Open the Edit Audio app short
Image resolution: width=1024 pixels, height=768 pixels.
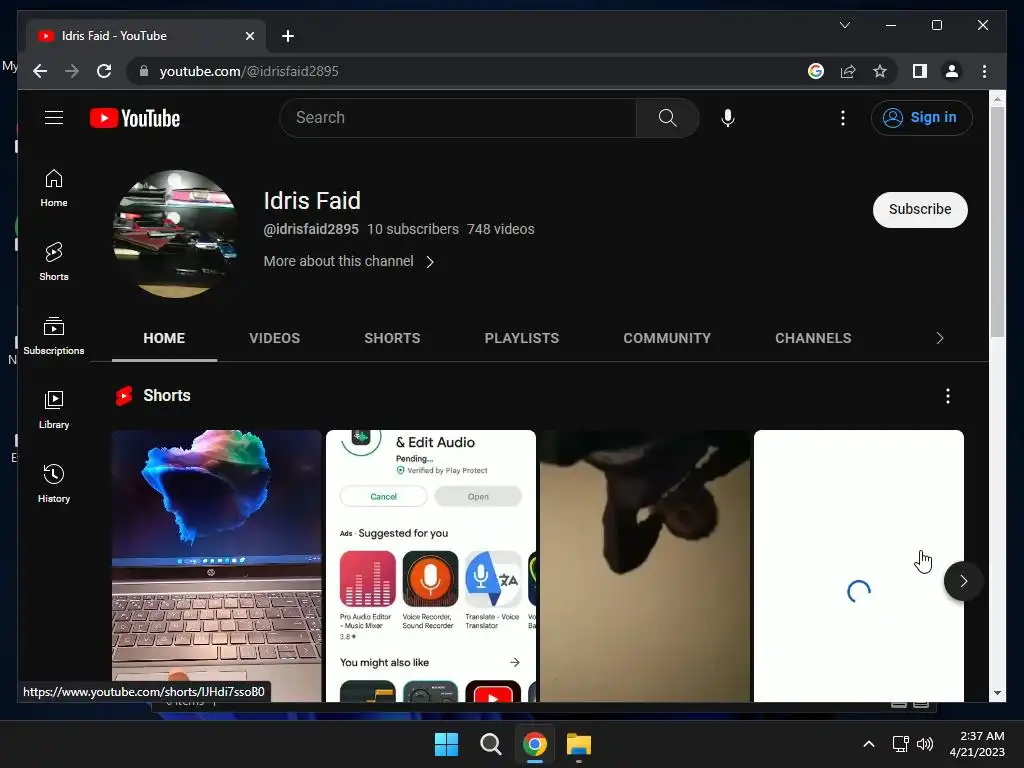[x=430, y=566]
